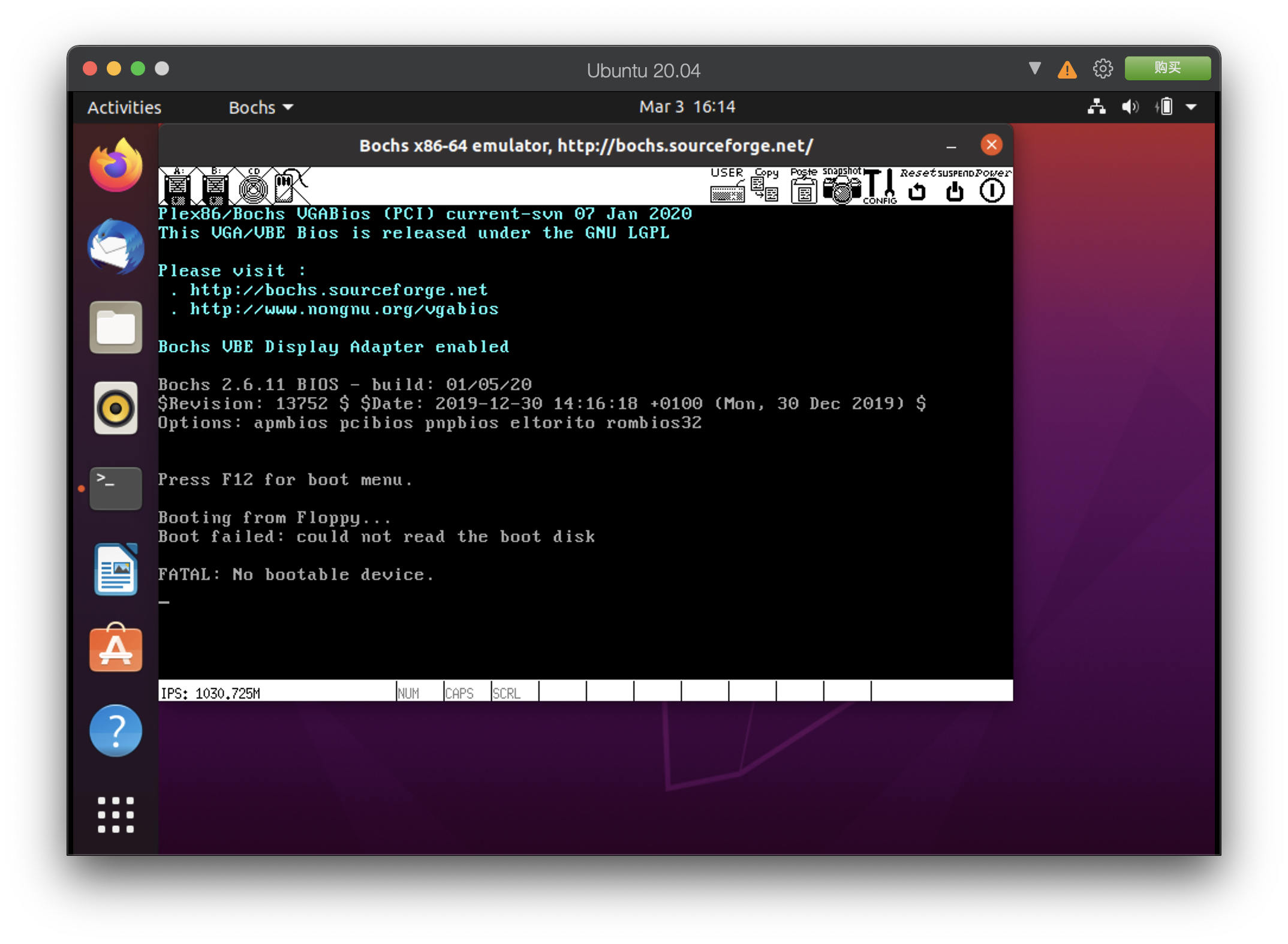Open the VM settings gear icon
The image size is (1288, 944).
click(x=1102, y=69)
